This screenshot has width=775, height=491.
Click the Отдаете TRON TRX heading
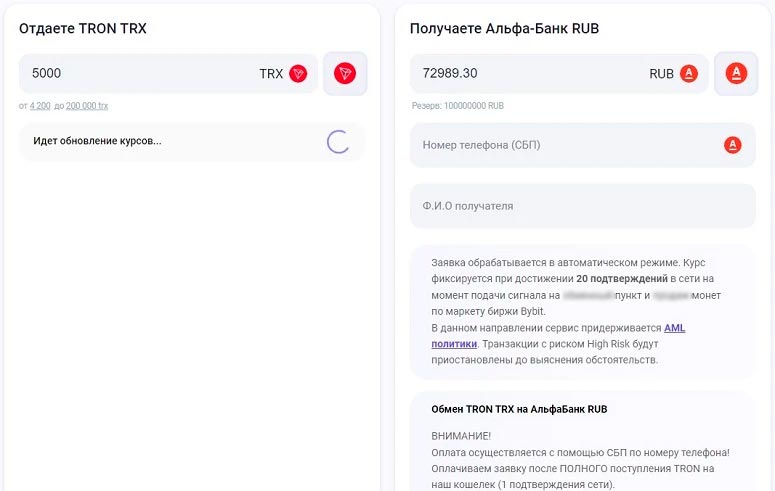click(83, 28)
